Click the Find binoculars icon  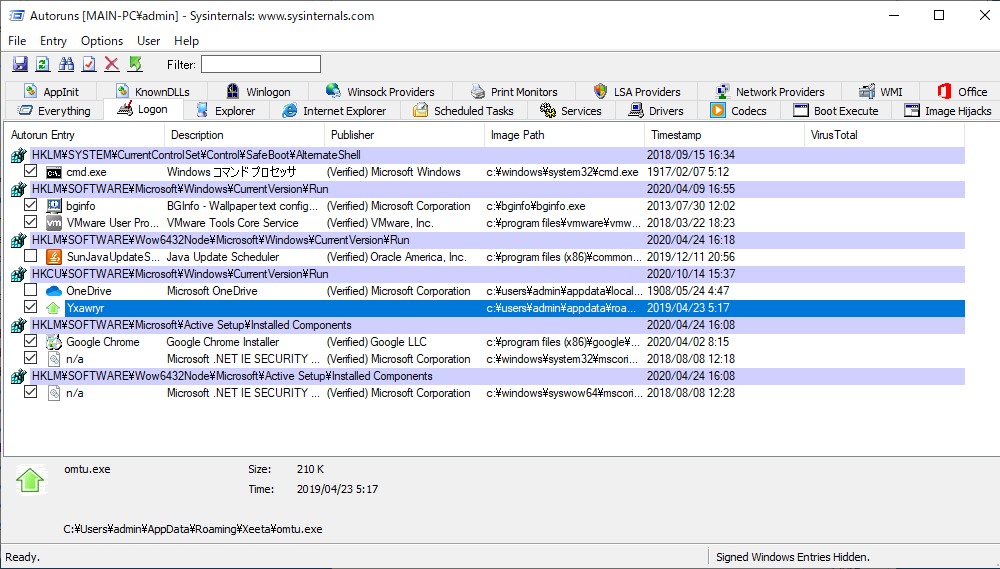pos(66,64)
